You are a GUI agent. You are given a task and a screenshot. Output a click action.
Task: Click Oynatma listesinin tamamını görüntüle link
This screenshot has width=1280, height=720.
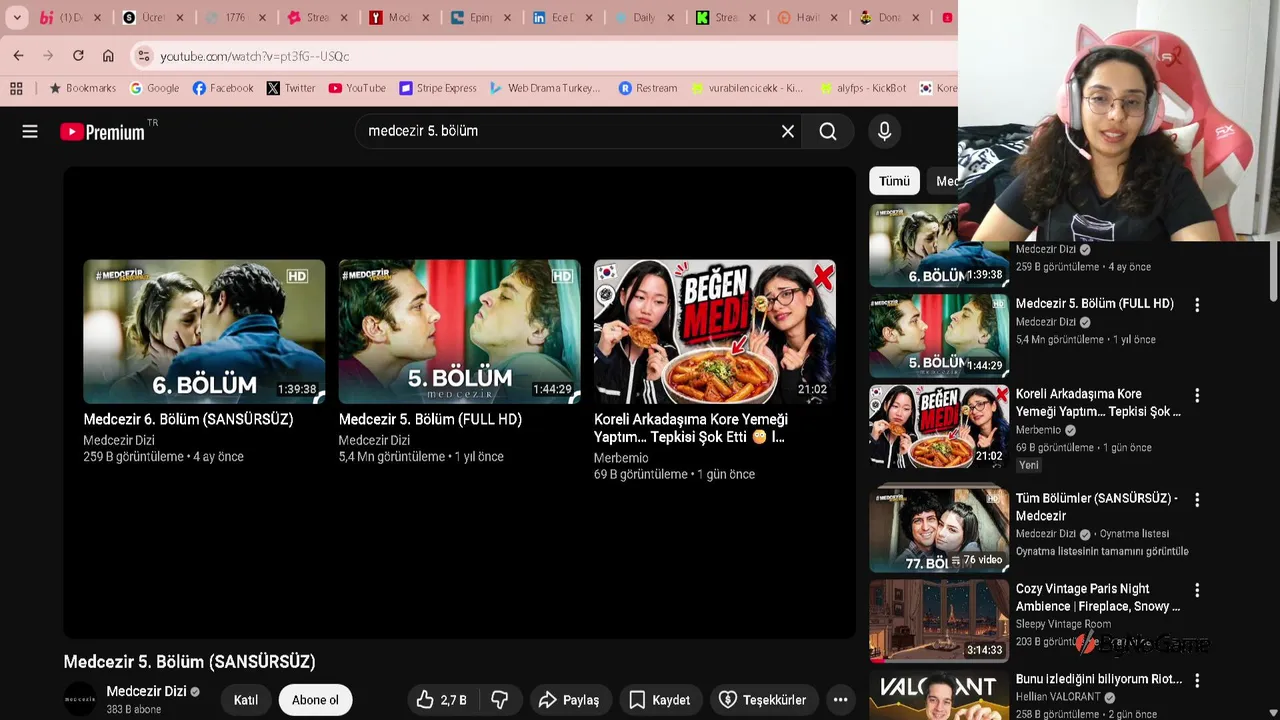point(1102,552)
